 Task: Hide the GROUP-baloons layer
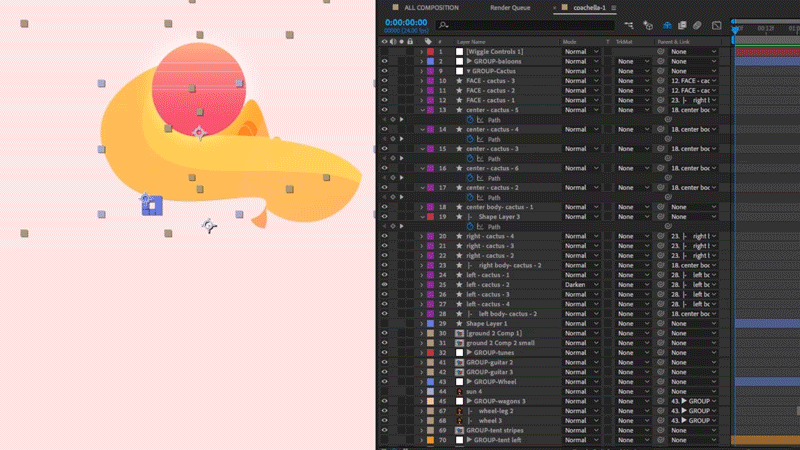pos(384,61)
